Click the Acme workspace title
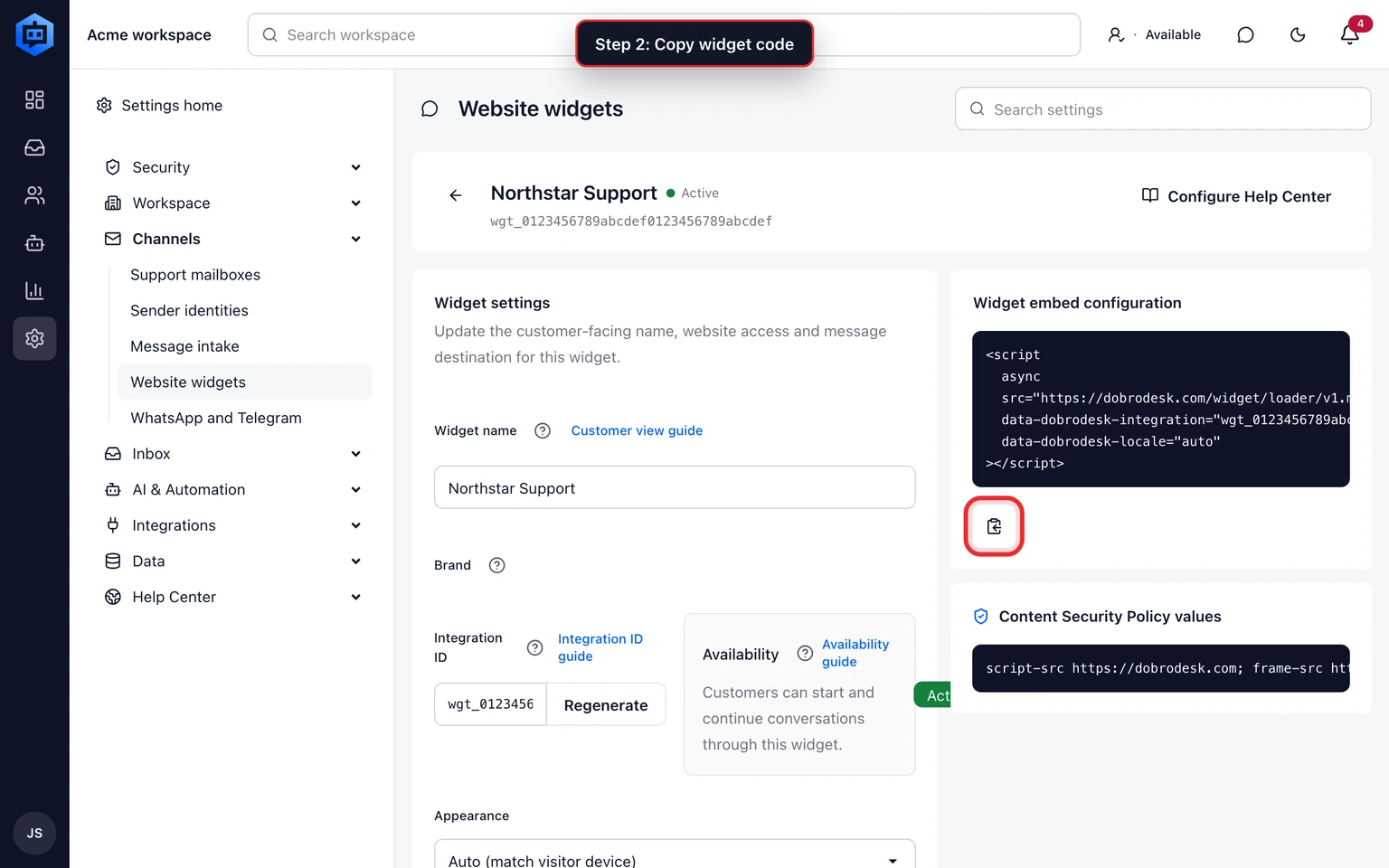Image resolution: width=1389 pixels, height=868 pixels. (x=149, y=34)
